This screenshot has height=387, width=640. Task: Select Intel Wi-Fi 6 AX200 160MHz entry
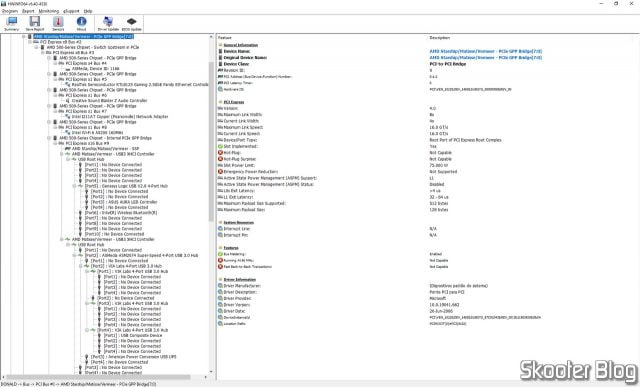(x=97, y=133)
